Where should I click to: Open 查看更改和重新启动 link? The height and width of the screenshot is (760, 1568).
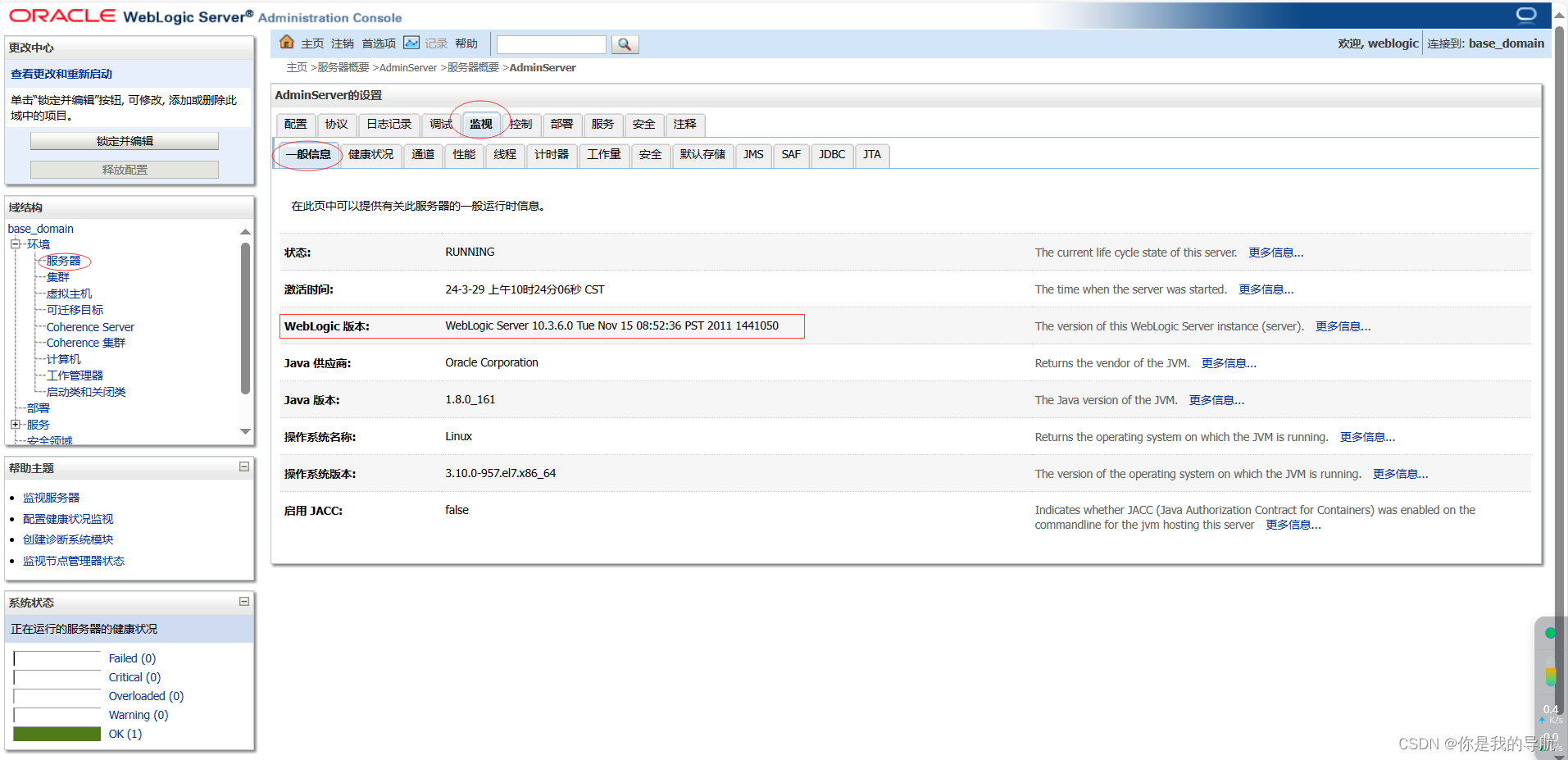(x=61, y=74)
